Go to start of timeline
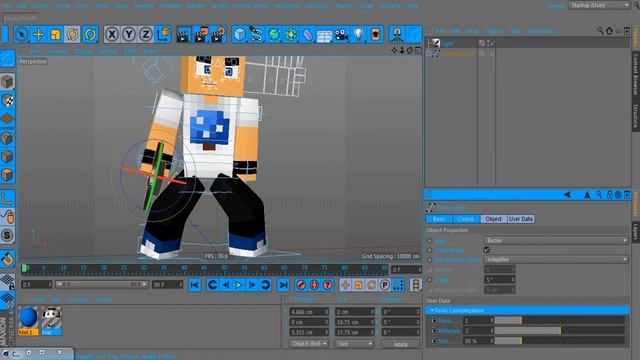 [x=195, y=285]
